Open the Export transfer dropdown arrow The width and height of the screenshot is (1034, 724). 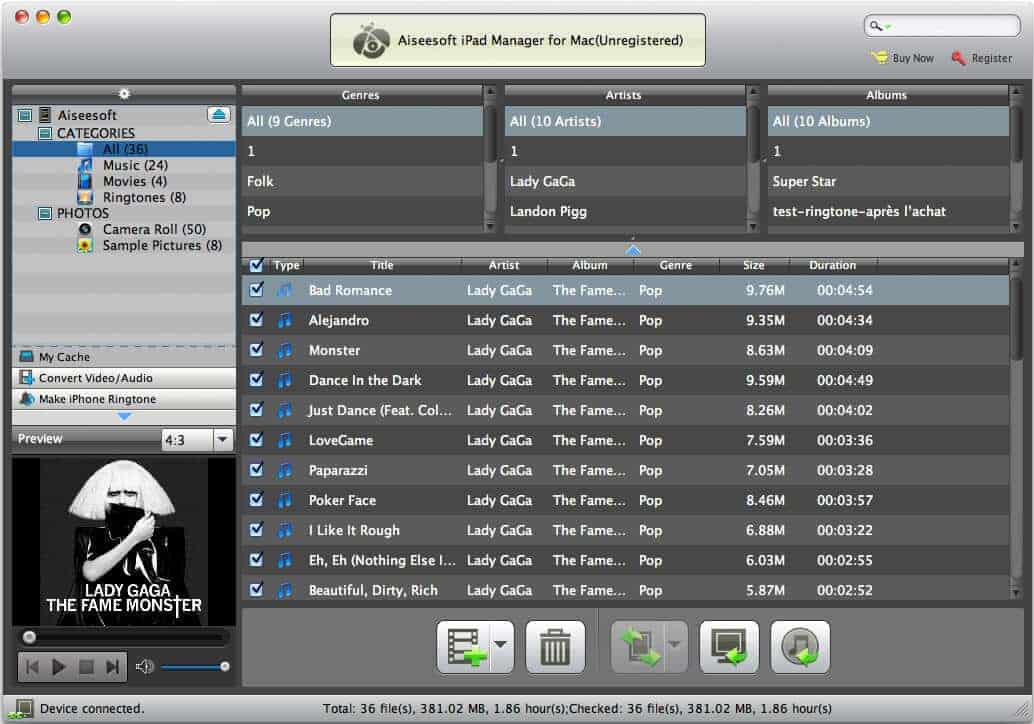point(675,646)
